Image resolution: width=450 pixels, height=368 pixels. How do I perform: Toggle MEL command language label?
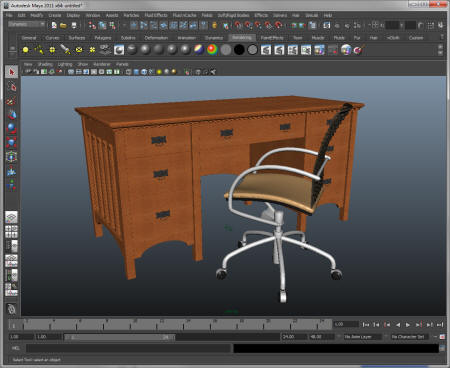click(x=16, y=348)
